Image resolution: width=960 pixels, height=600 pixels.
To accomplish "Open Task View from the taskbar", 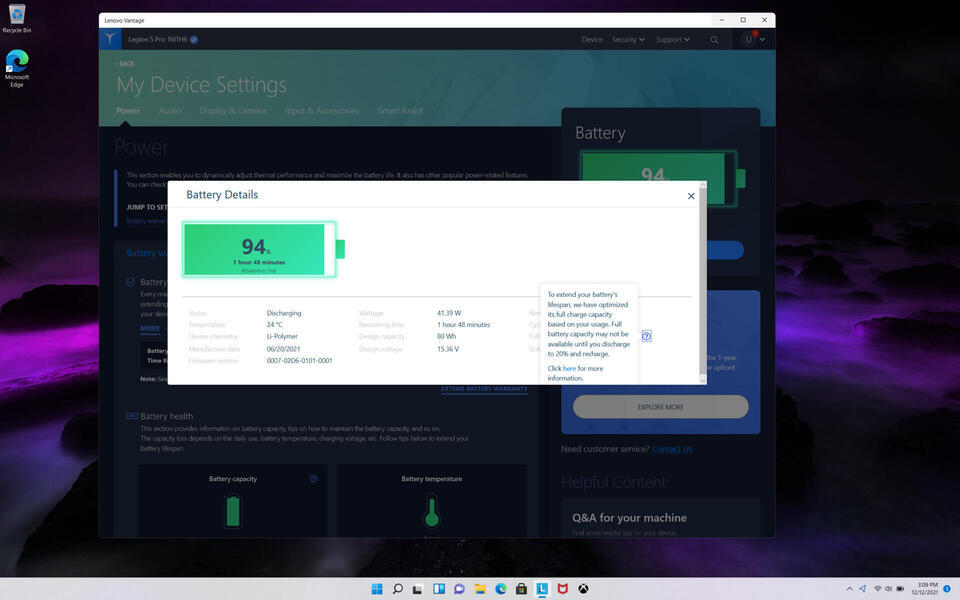I will 418,589.
